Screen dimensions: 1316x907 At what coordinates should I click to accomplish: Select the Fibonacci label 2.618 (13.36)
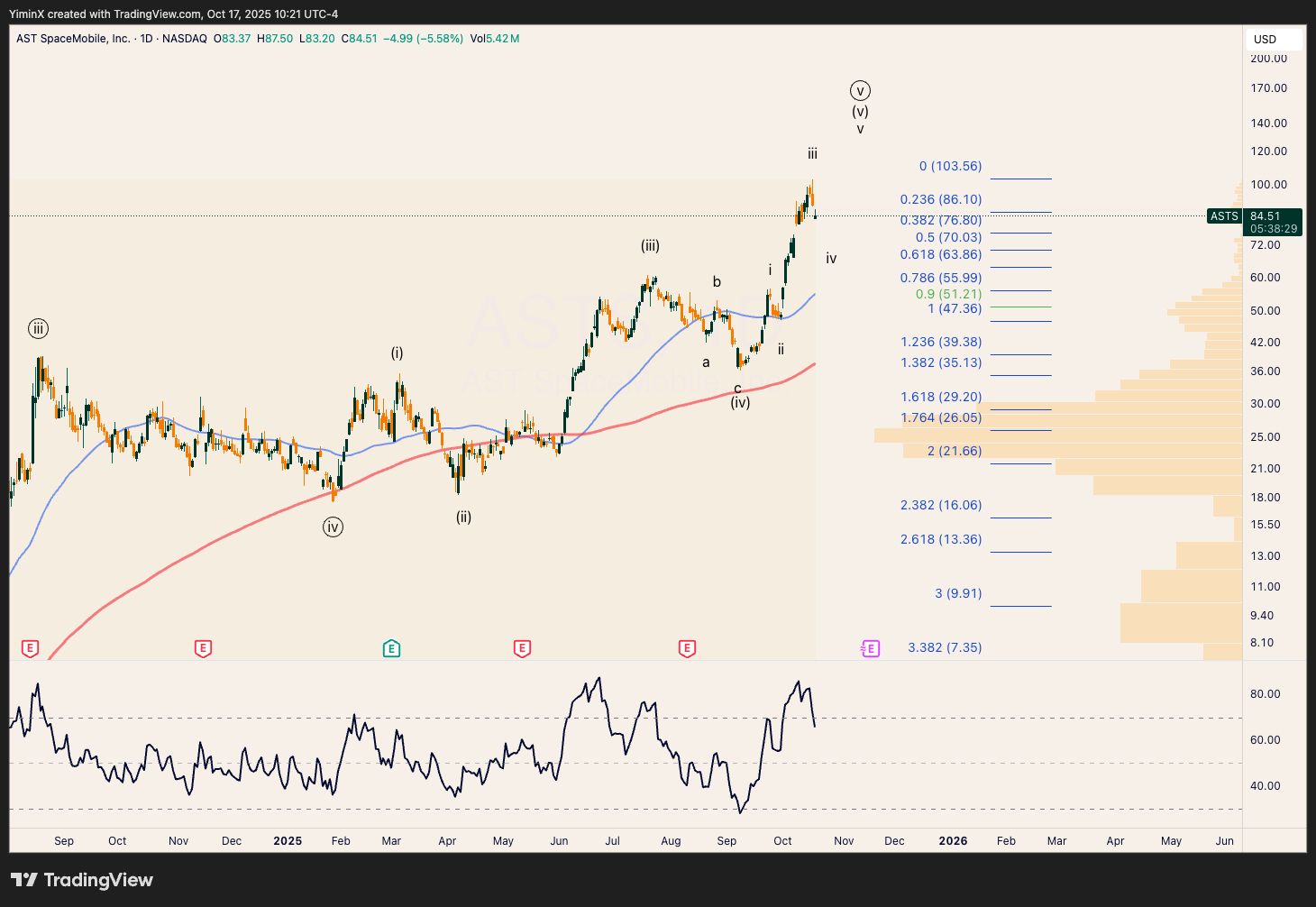pyautogui.click(x=941, y=539)
